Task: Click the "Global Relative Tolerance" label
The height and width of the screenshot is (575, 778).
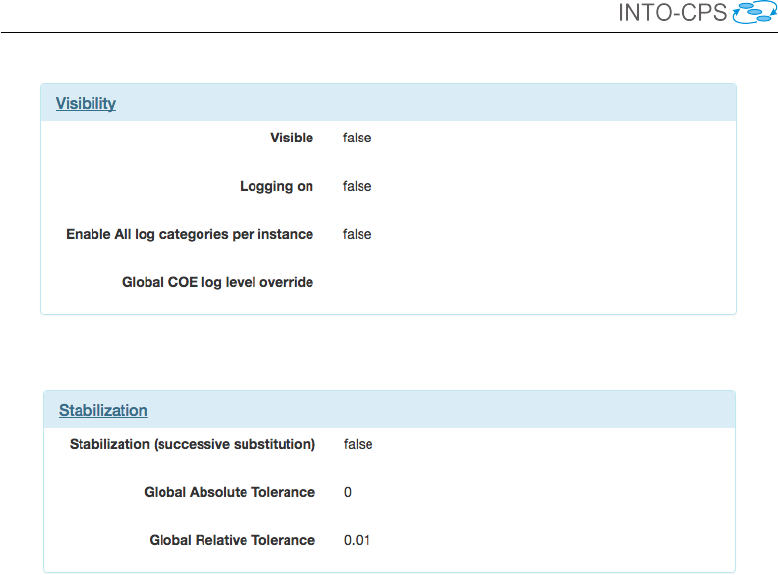Action: (x=232, y=540)
